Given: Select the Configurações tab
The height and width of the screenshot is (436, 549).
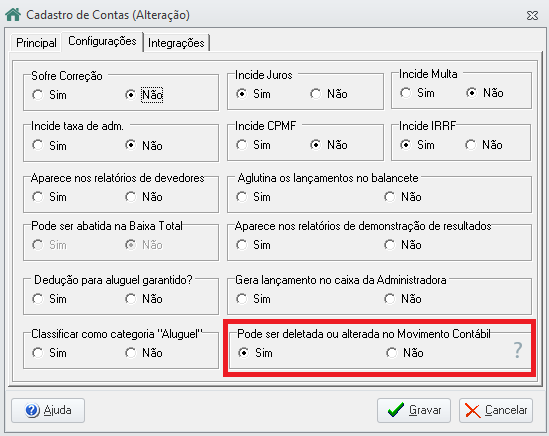Looking at the screenshot, I should pyautogui.click(x=102, y=41).
